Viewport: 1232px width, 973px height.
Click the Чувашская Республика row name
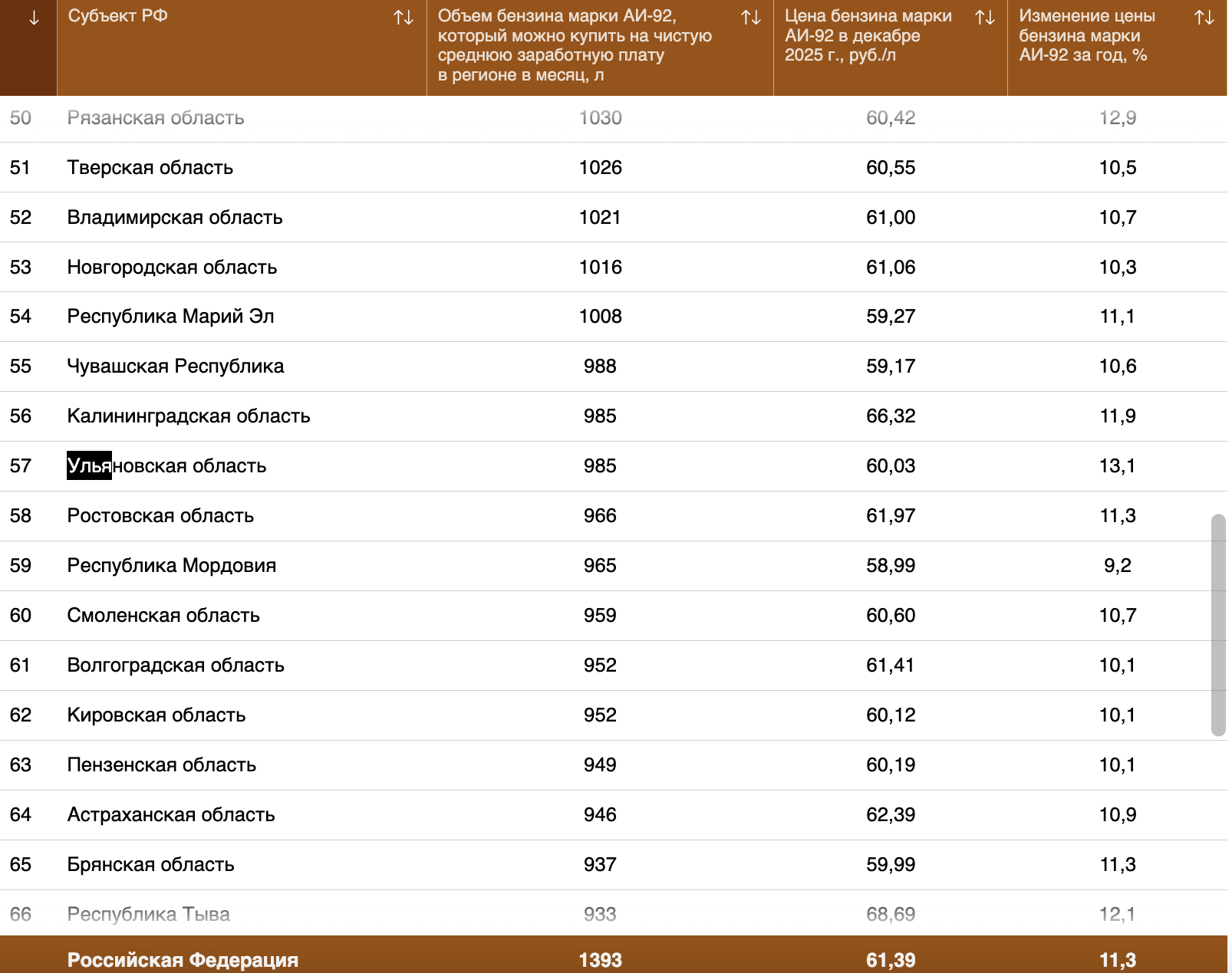point(175,367)
